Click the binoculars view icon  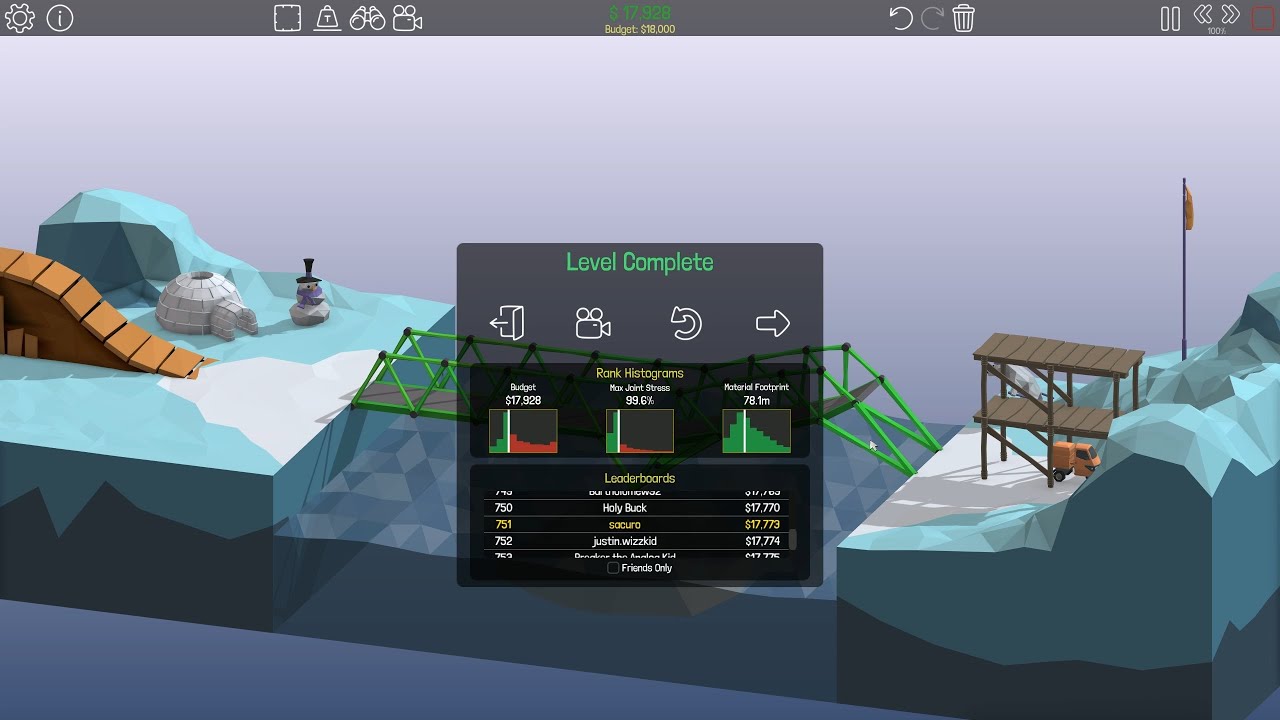(367, 18)
